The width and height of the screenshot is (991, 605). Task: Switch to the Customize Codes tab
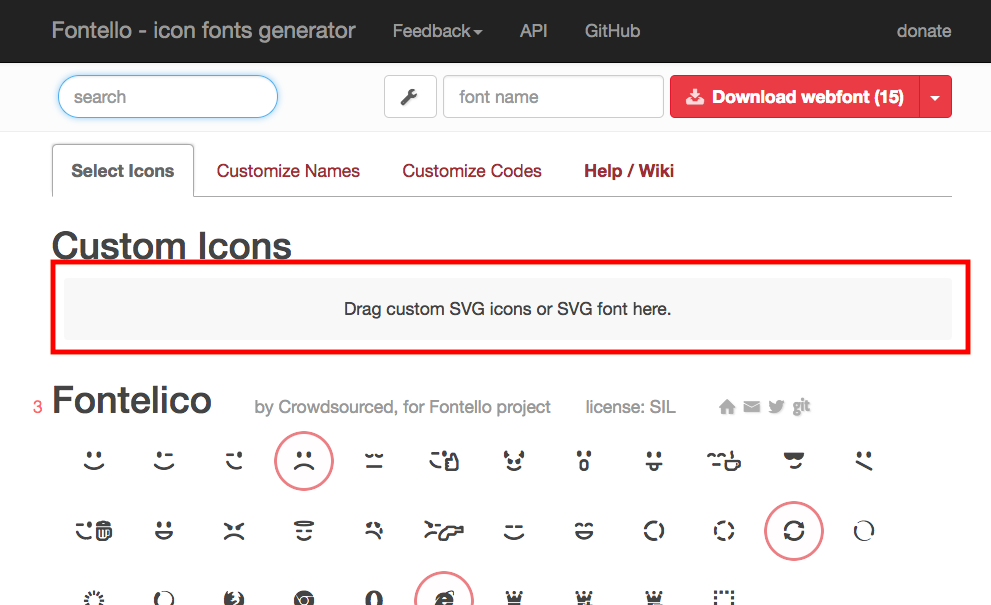(x=472, y=171)
